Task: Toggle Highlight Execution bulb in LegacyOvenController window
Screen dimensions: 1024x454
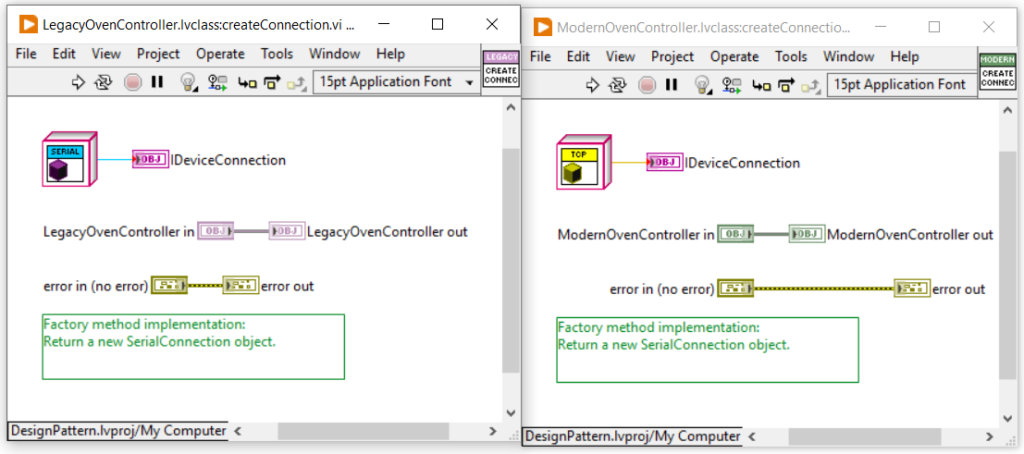Action: click(x=189, y=82)
